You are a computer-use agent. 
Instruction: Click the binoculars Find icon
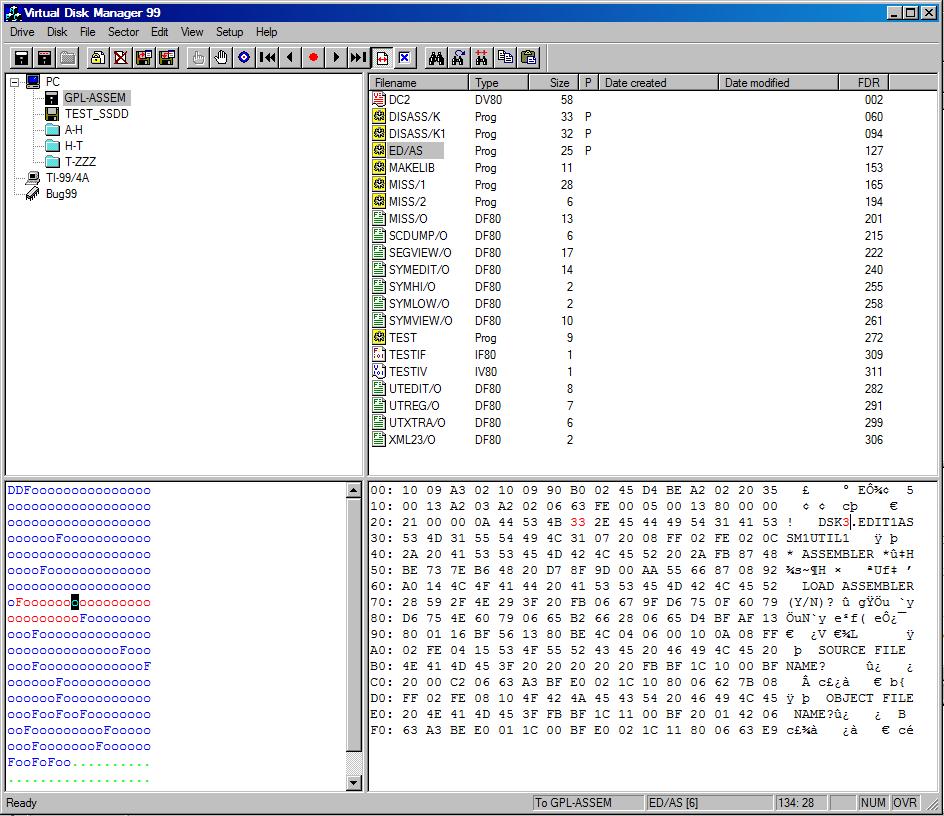point(436,58)
